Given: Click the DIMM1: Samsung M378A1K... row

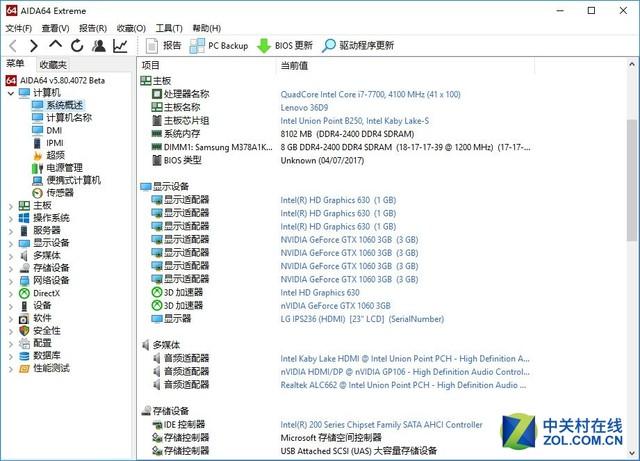Looking at the screenshot, I should tap(341, 147).
